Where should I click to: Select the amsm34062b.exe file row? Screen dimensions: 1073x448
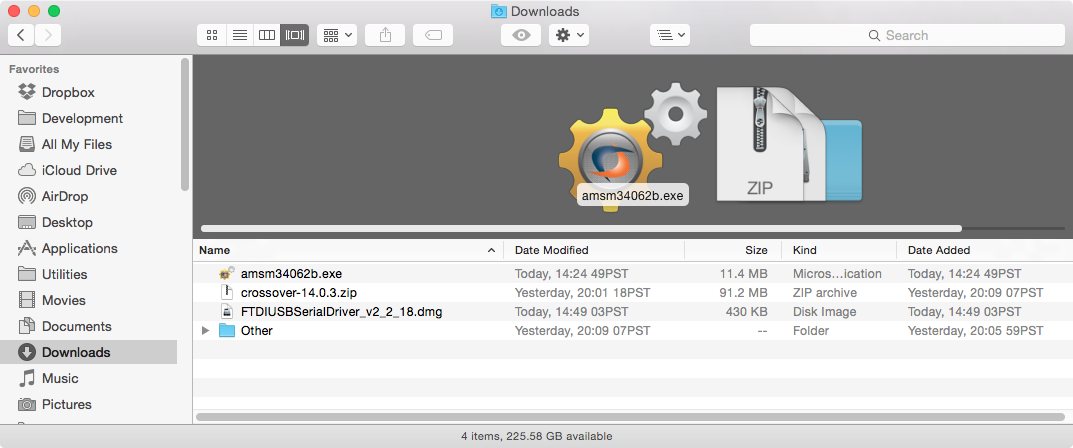click(x=633, y=274)
